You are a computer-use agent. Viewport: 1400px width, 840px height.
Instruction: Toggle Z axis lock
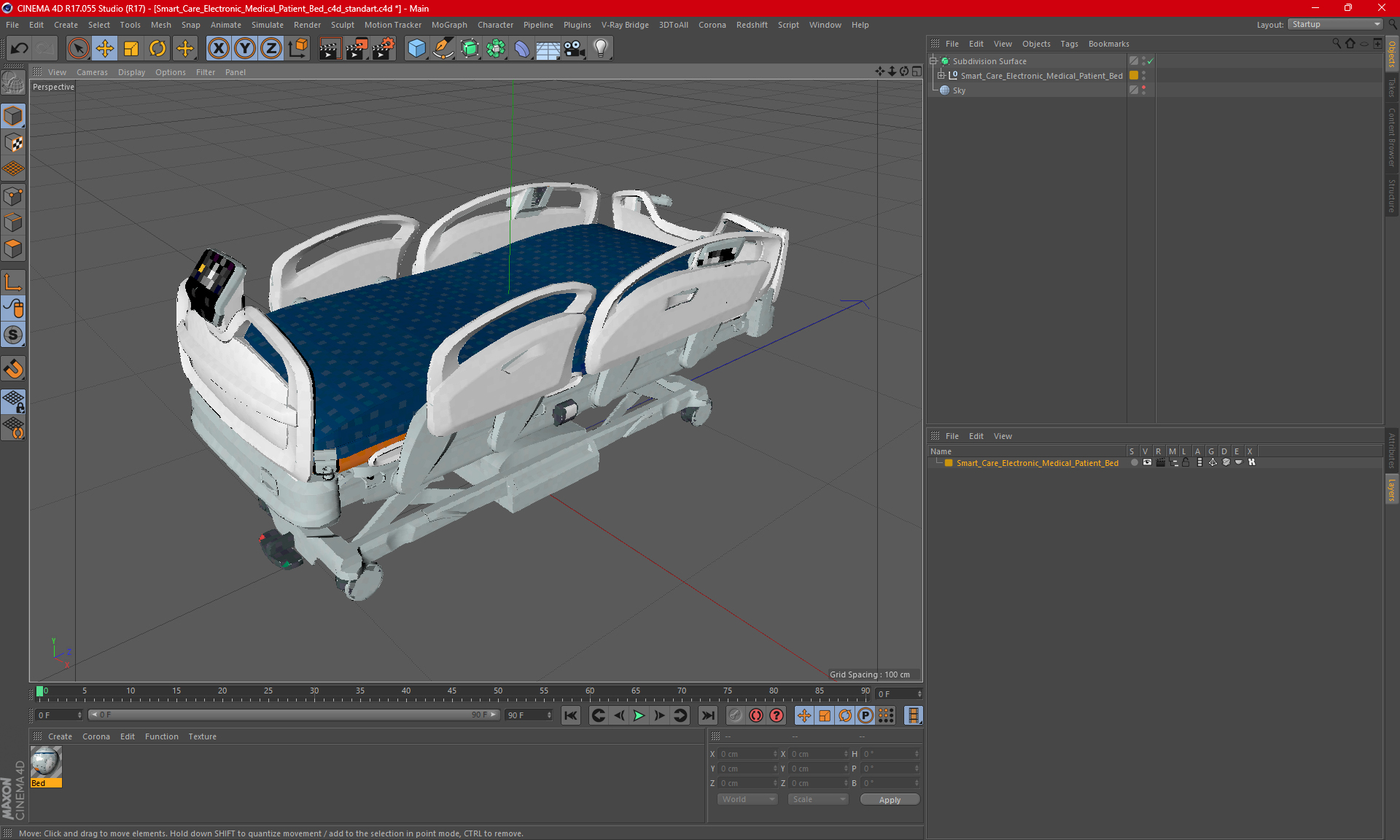pyautogui.click(x=271, y=48)
